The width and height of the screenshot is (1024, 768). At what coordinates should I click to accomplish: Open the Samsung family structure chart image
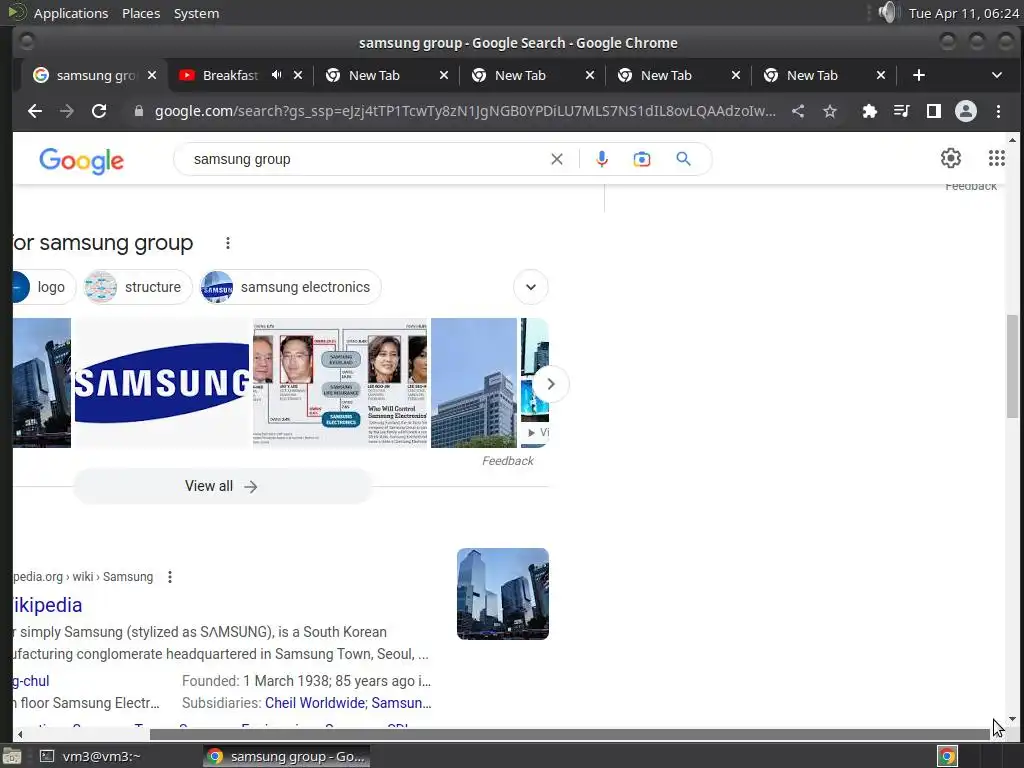(x=340, y=383)
